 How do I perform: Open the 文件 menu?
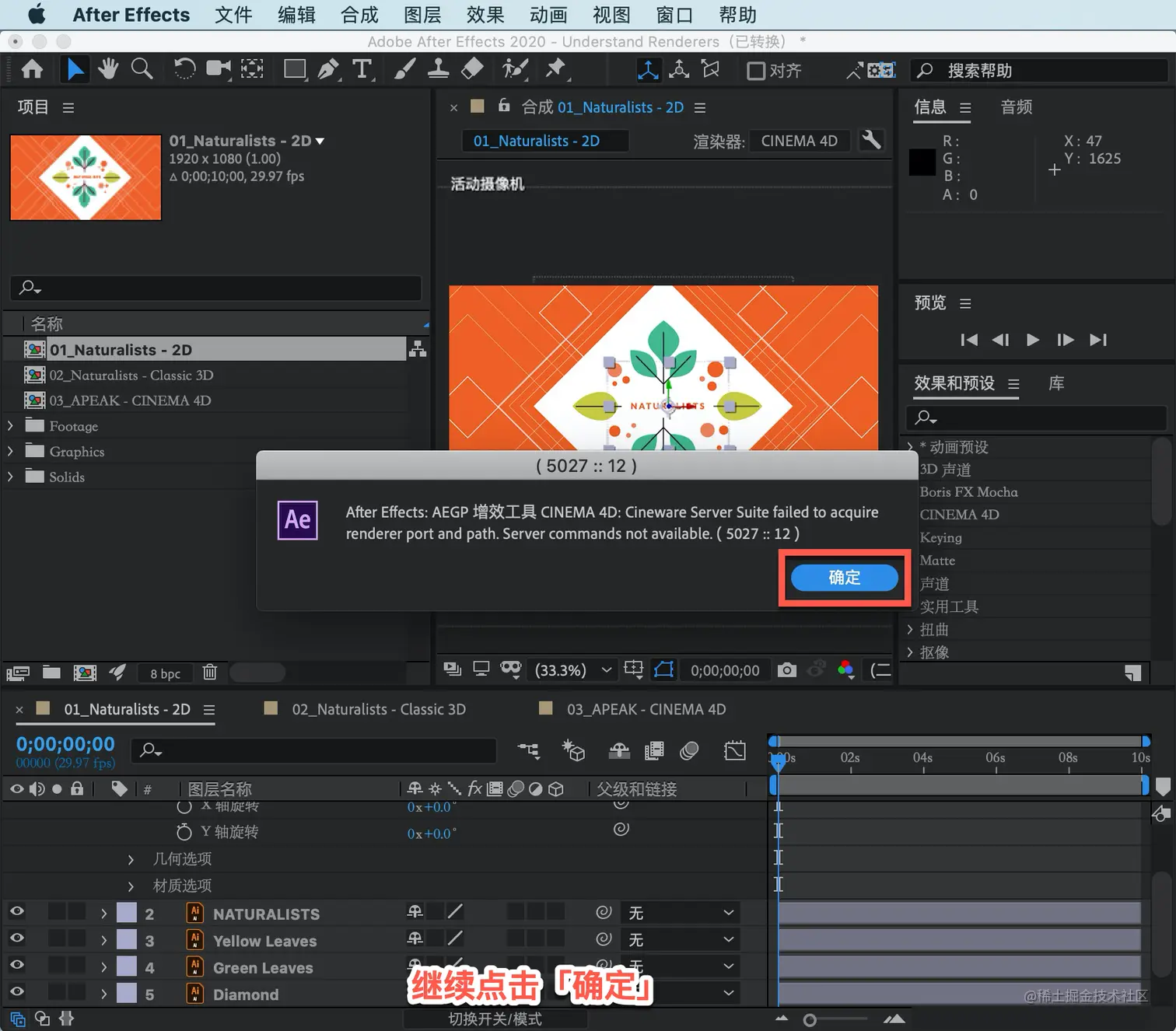233,15
